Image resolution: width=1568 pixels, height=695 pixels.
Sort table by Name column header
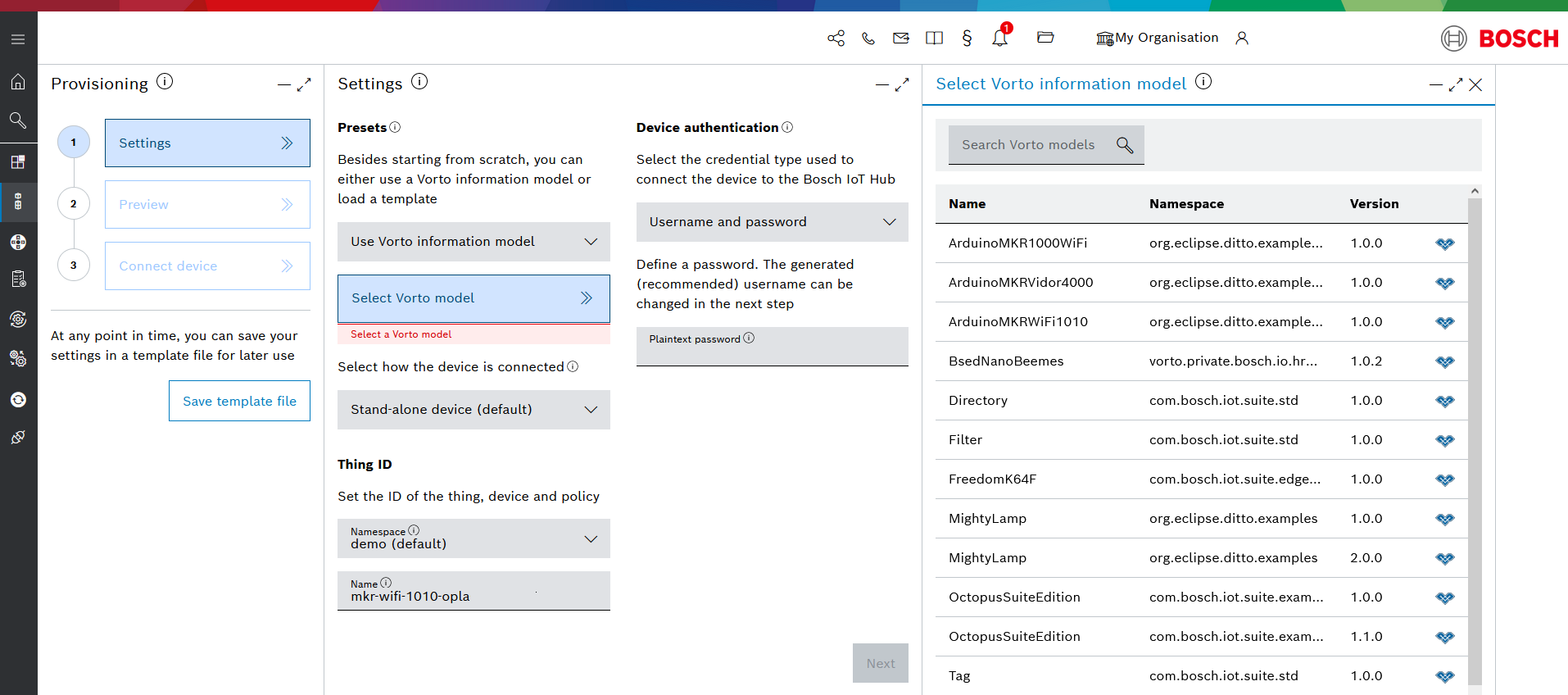click(x=967, y=204)
